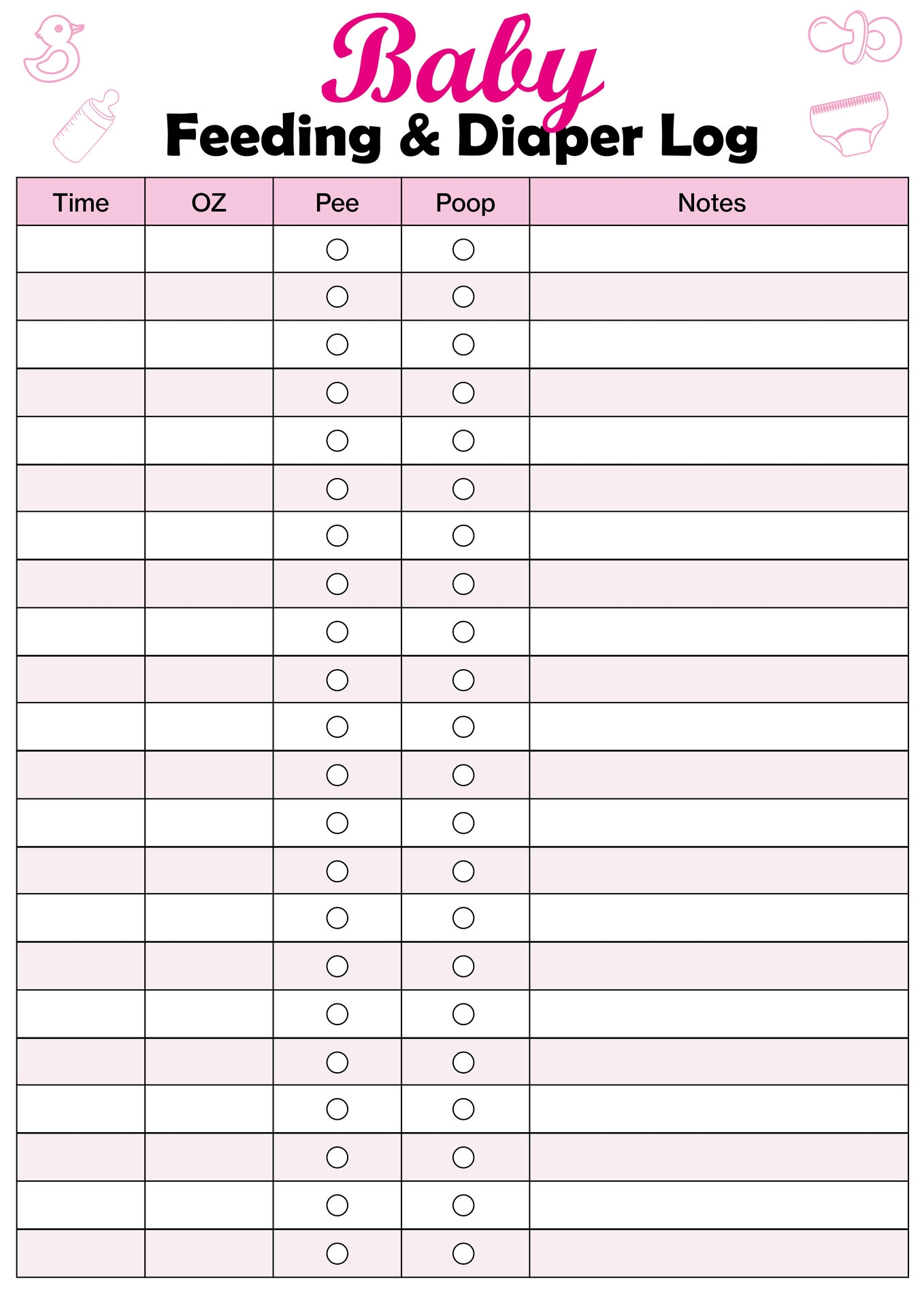
Task: Click the first row Notes cell
Action: [x=719, y=250]
